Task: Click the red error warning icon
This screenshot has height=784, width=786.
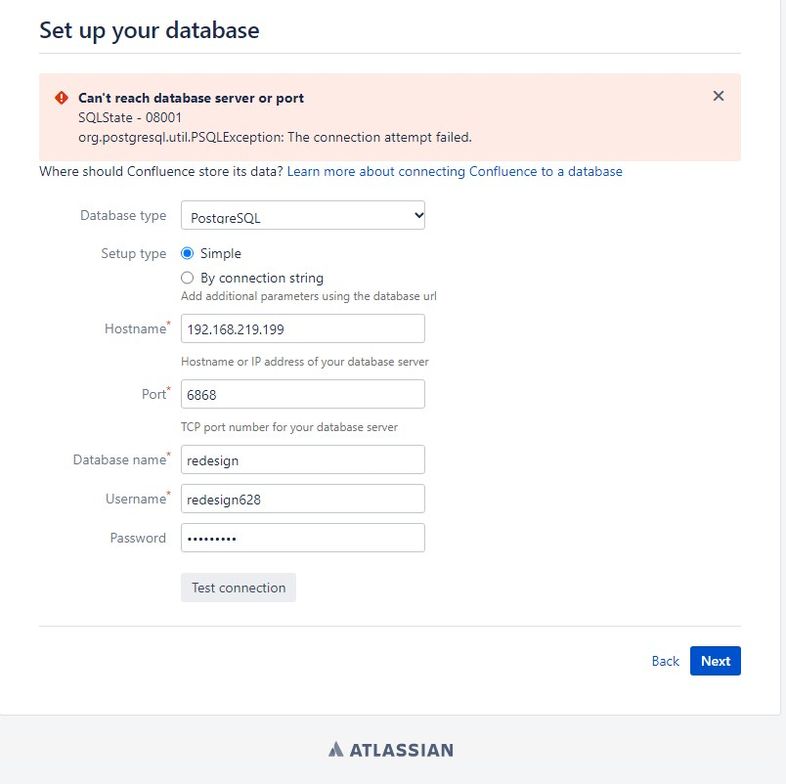Action: point(62,98)
